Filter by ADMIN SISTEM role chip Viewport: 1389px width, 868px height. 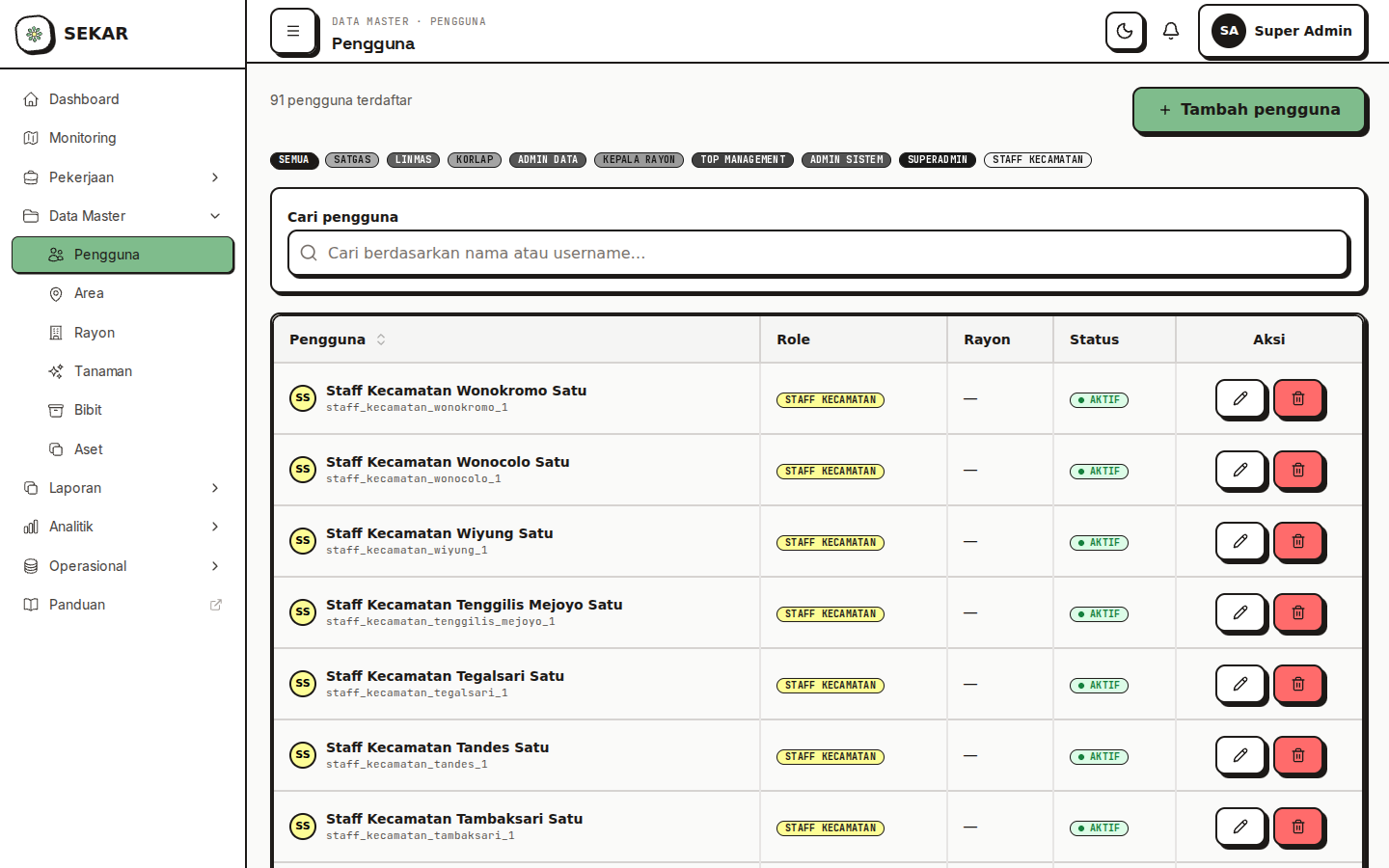coord(846,160)
